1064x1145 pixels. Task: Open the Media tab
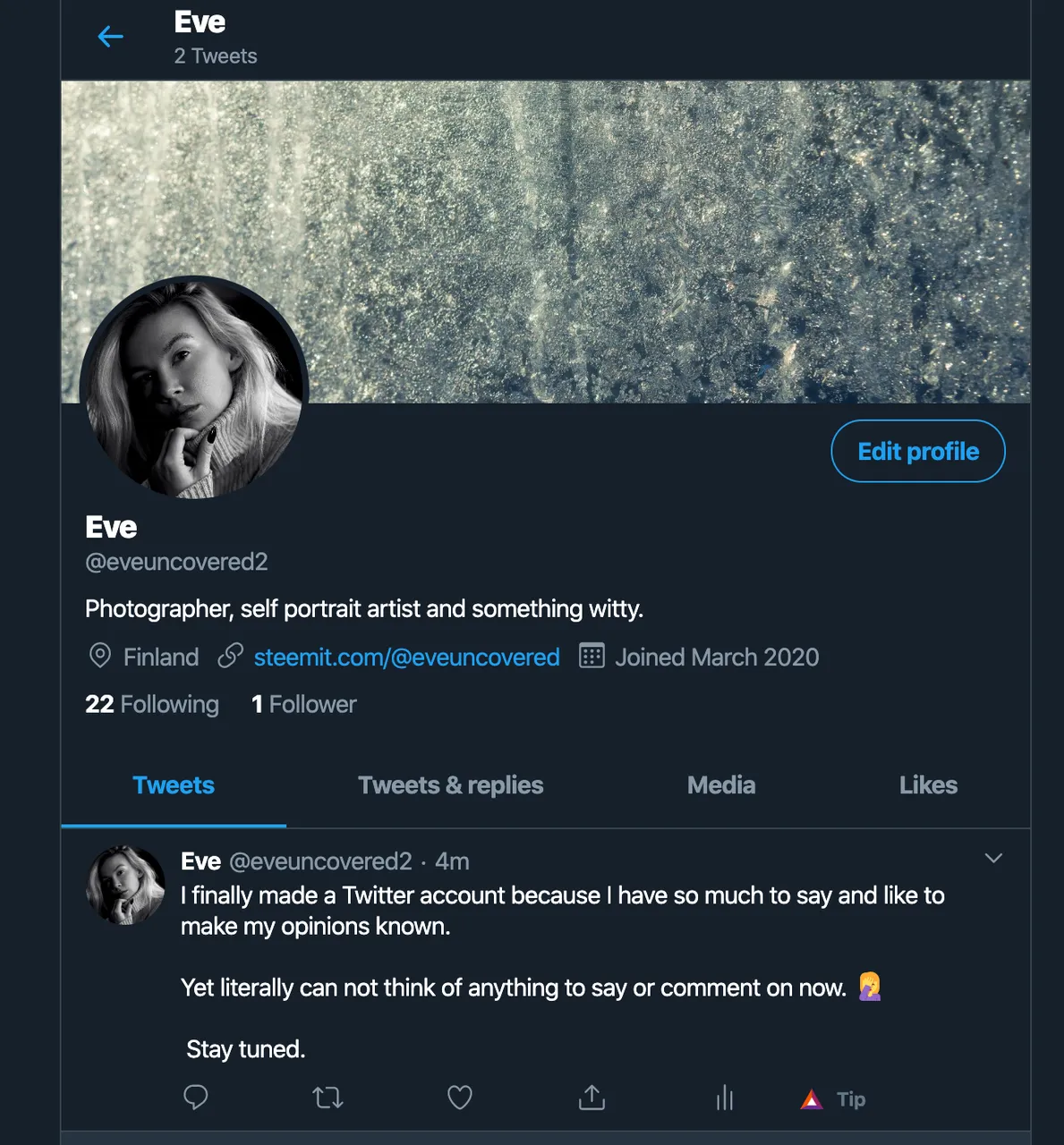721,785
